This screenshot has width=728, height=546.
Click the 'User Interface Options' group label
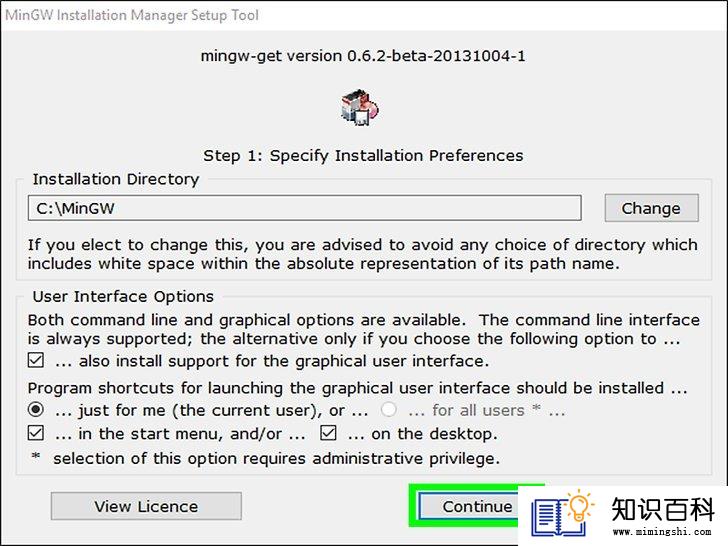click(123, 297)
